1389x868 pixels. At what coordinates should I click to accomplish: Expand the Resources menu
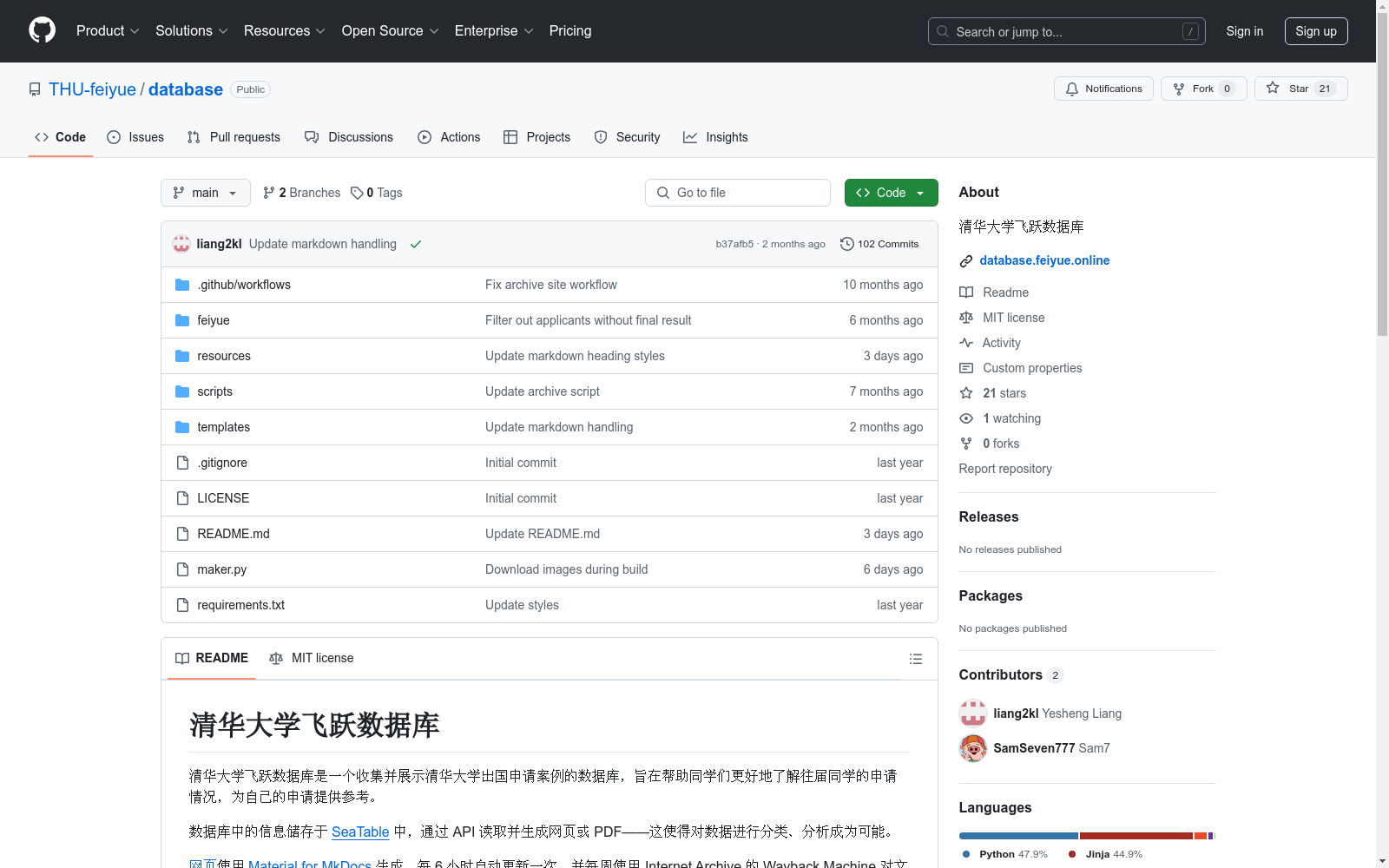284,30
